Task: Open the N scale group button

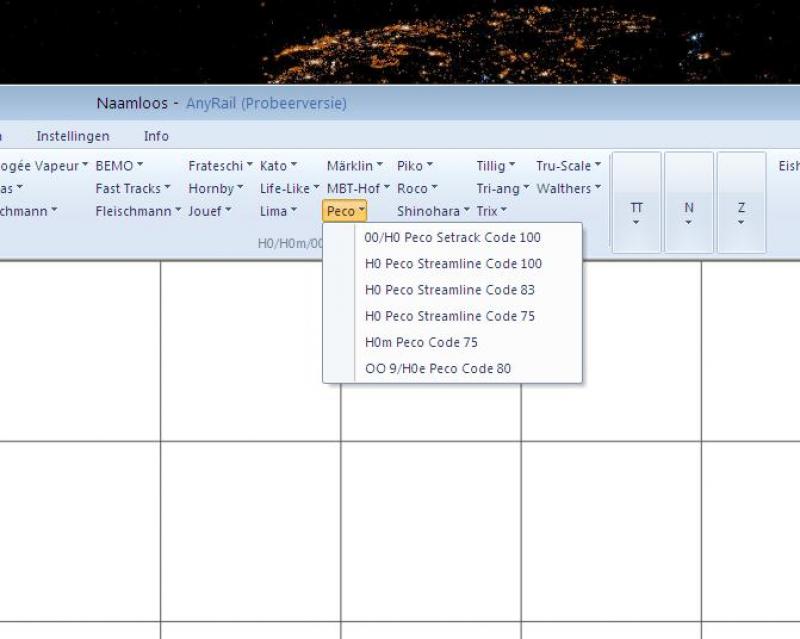Action: pos(689,202)
